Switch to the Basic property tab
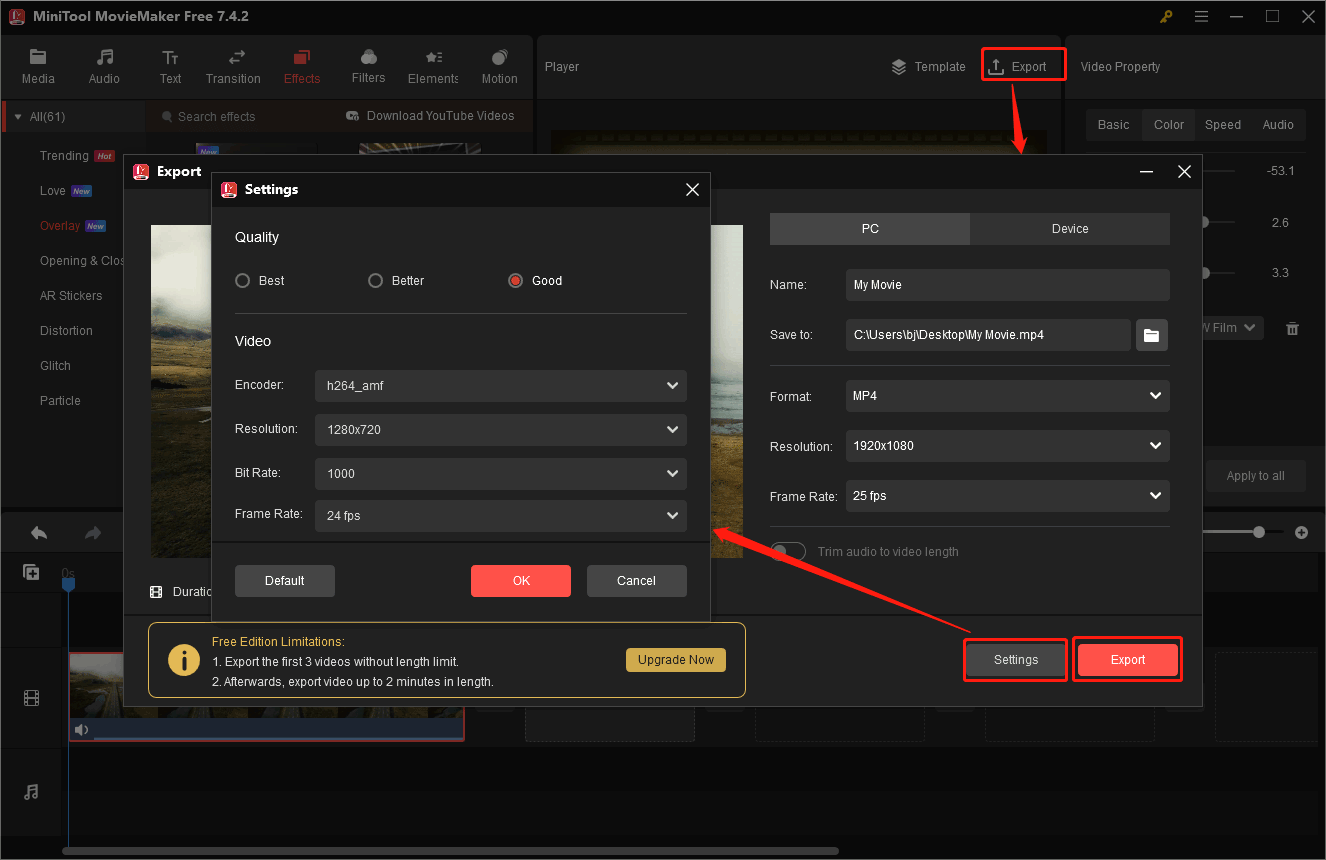Image resolution: width=1326 pixels, height=860 pixels. (x=1113, y=125)
